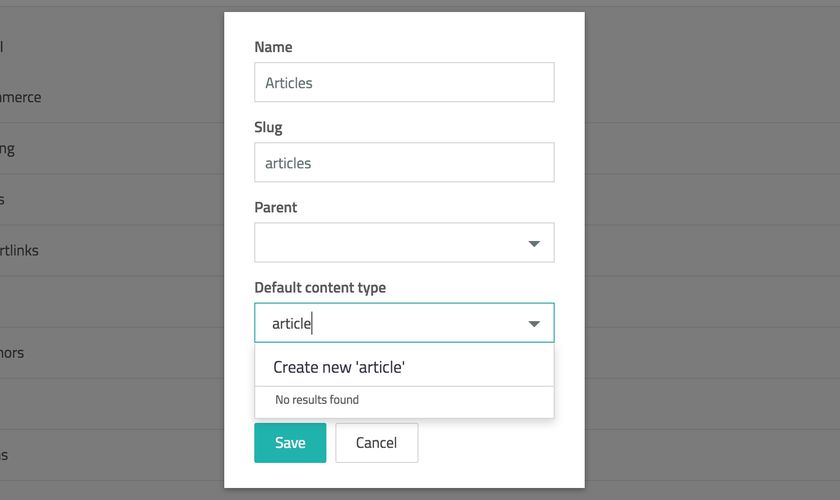
Task: Click the dimmed backdrop outside the dialog
Action: click(700, 250)
